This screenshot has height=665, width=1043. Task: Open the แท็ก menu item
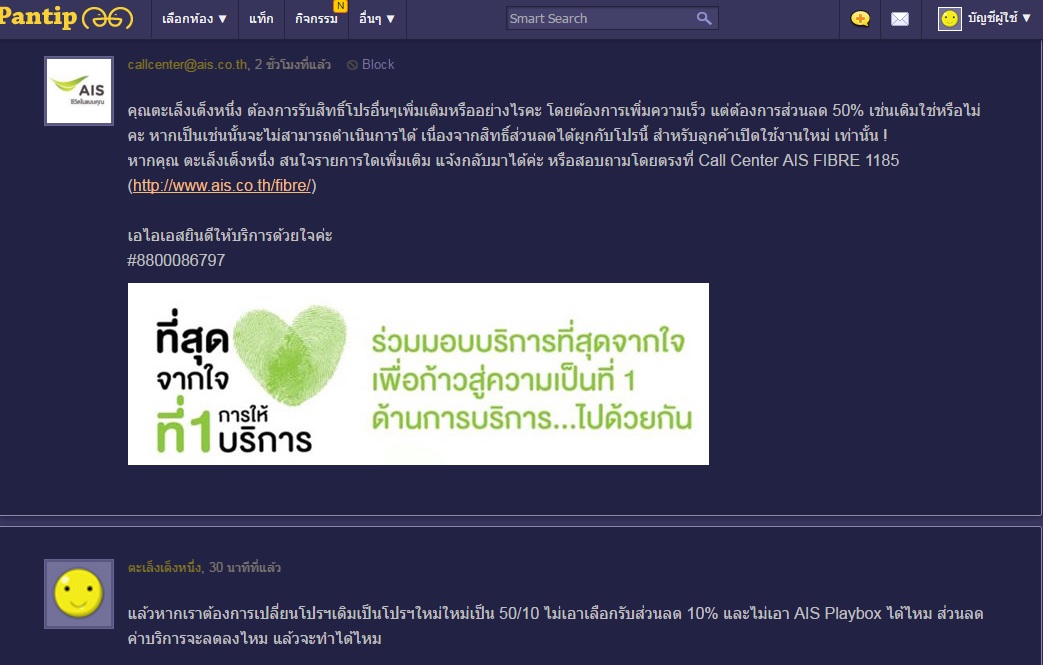click(x=261, y=19)
